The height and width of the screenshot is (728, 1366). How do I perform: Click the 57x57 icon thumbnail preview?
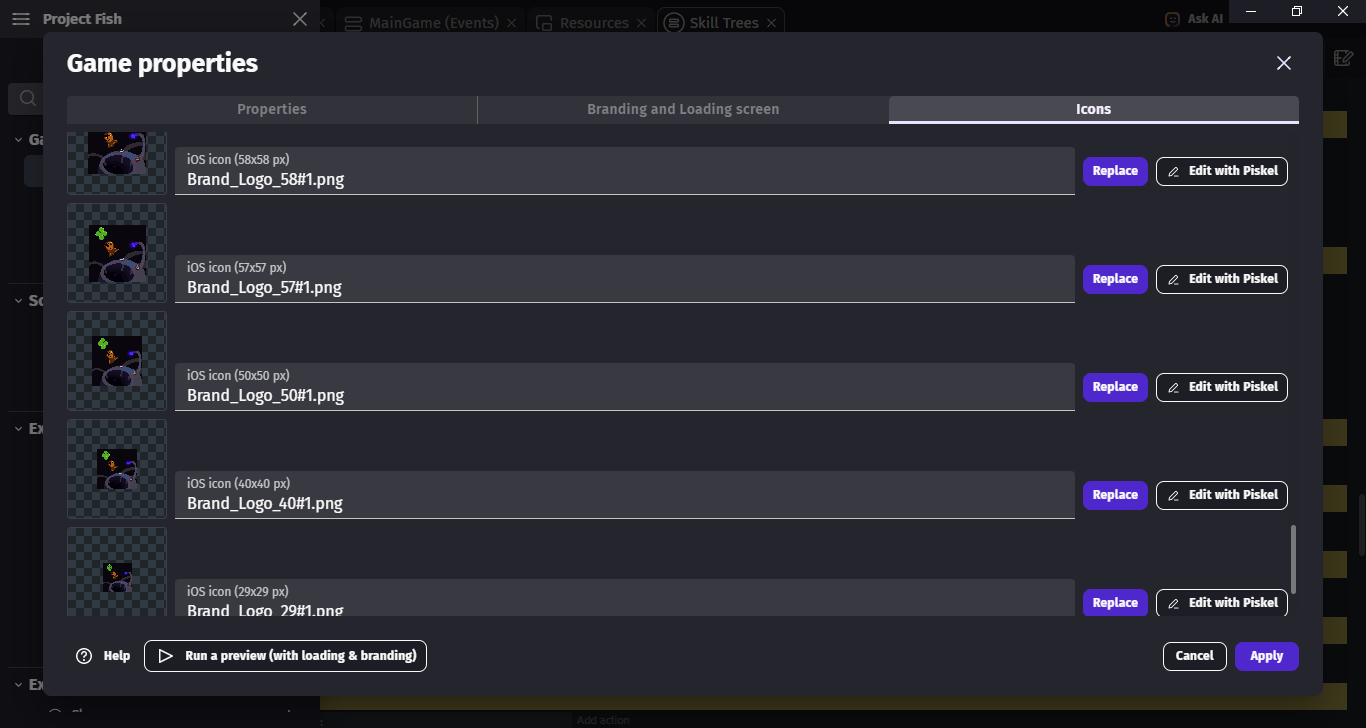(x=117, y=253)
